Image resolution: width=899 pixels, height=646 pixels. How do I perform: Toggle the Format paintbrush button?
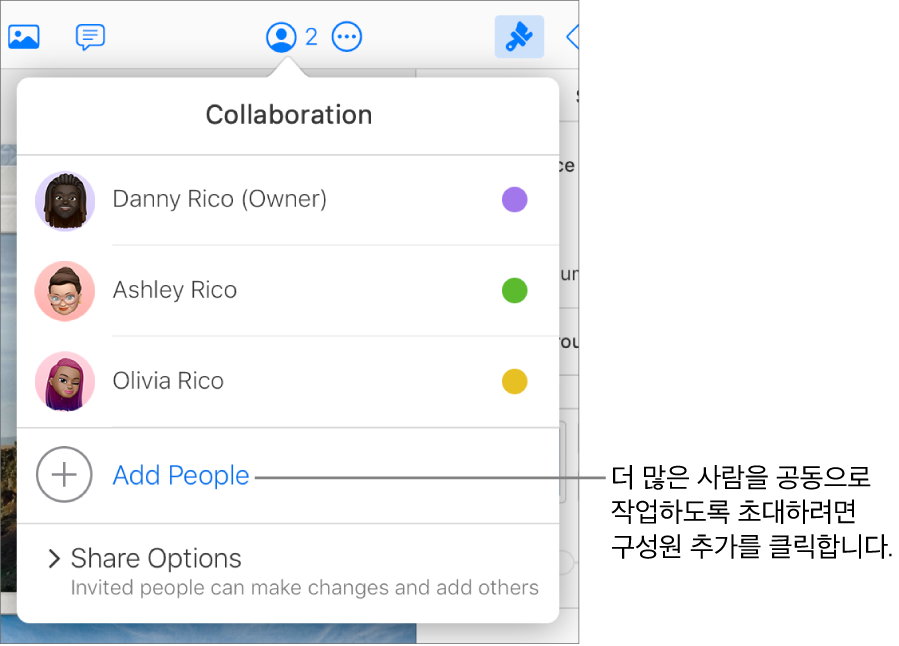pos(519,37)
